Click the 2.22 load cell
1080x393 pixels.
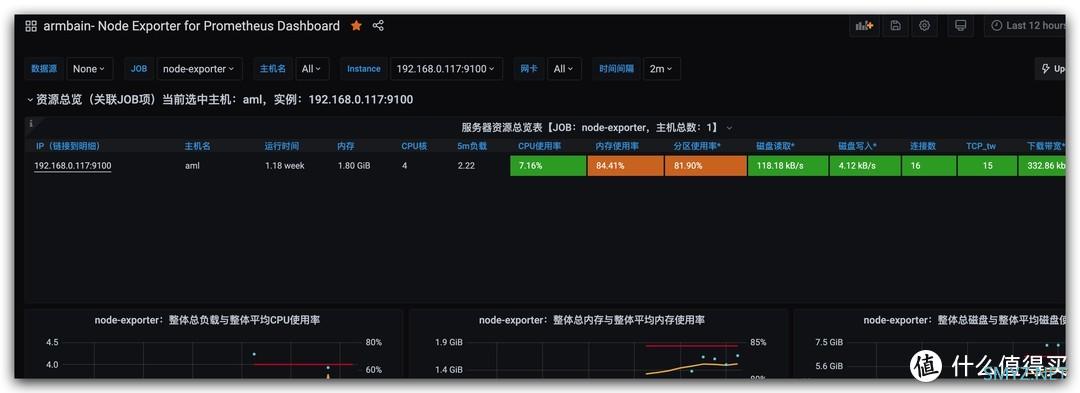(x=466, y=166)
